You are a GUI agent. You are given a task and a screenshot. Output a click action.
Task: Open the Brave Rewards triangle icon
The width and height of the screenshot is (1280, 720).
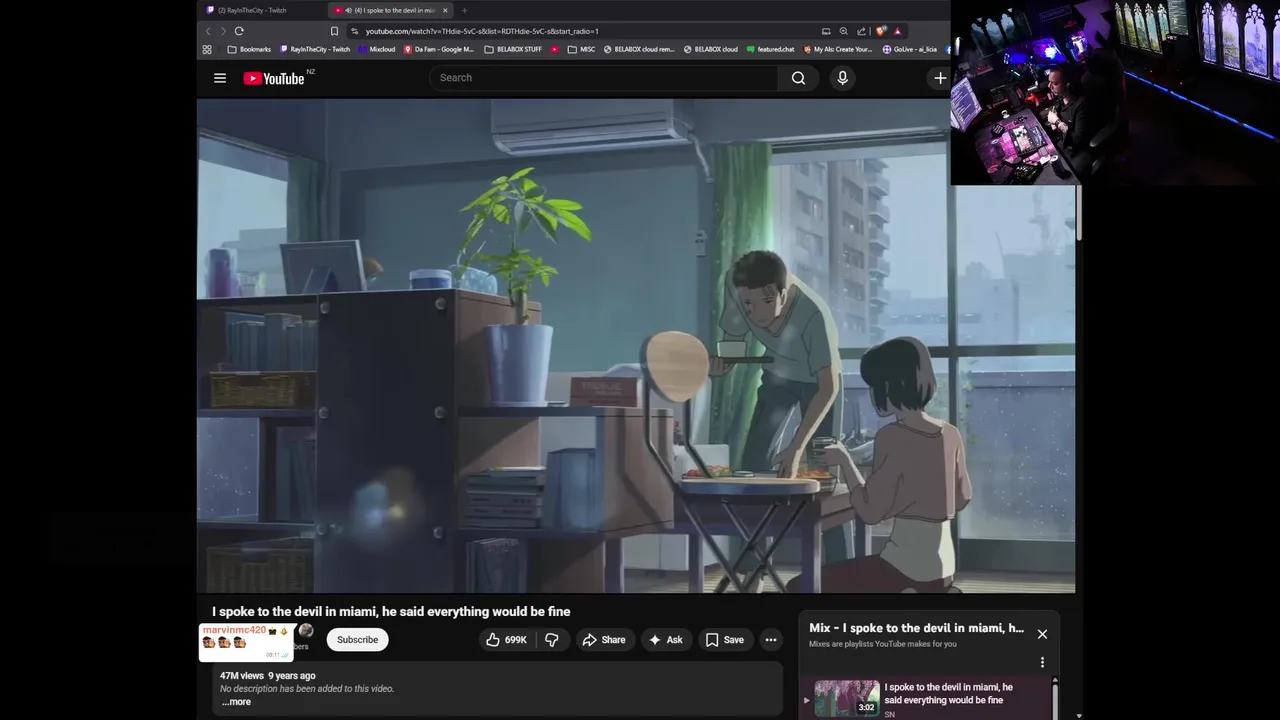[898, 31]
